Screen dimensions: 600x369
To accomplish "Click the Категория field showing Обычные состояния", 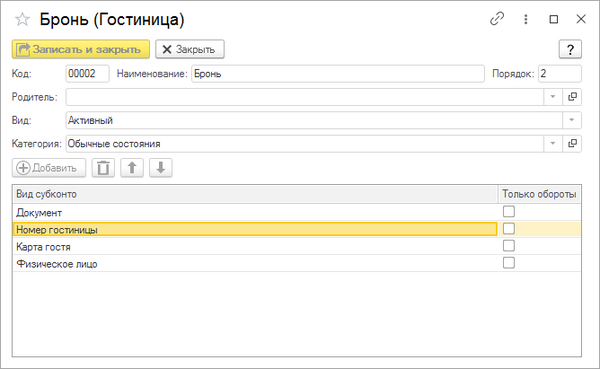I will [305, 144].
